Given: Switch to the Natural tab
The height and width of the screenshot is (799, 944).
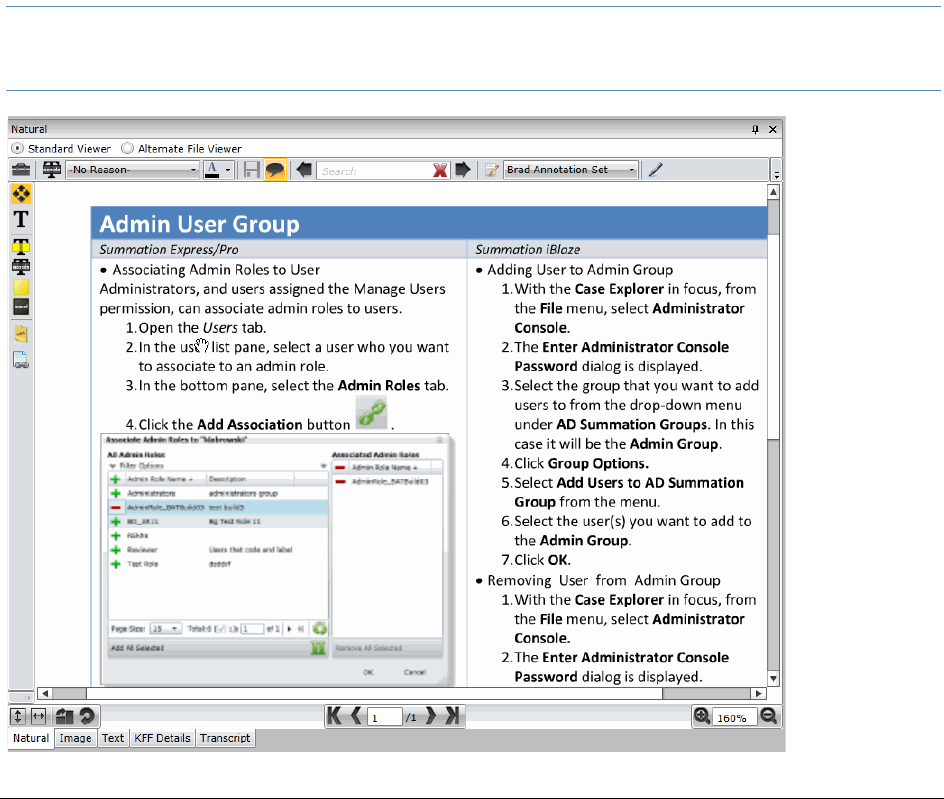Looking at the screenshot, I should (31, 738).
